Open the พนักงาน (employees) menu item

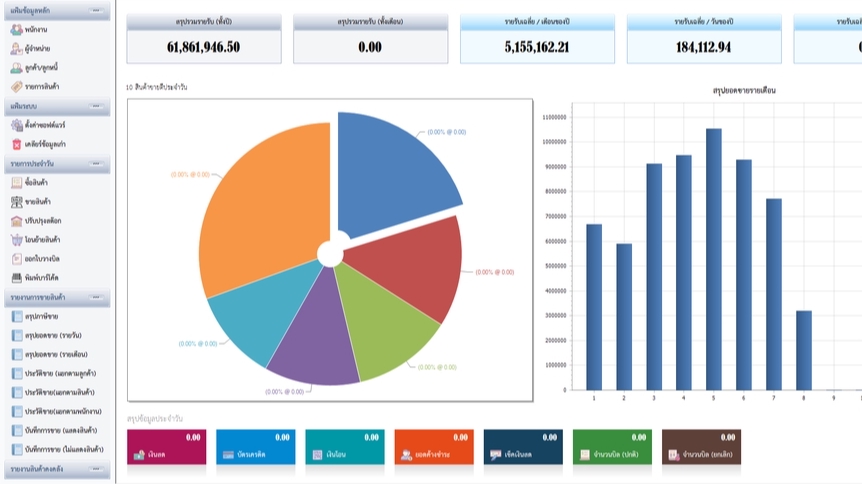(x=29, y=30)
